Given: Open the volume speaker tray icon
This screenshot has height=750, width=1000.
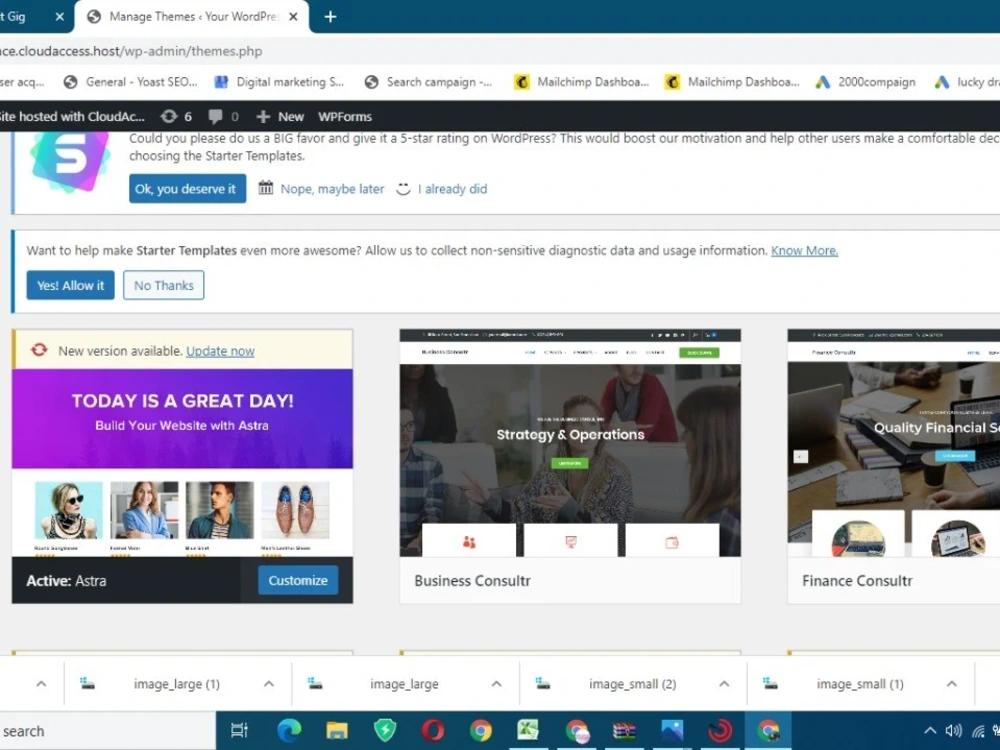Looking at the screenshot, I should (x=953, y=731).
